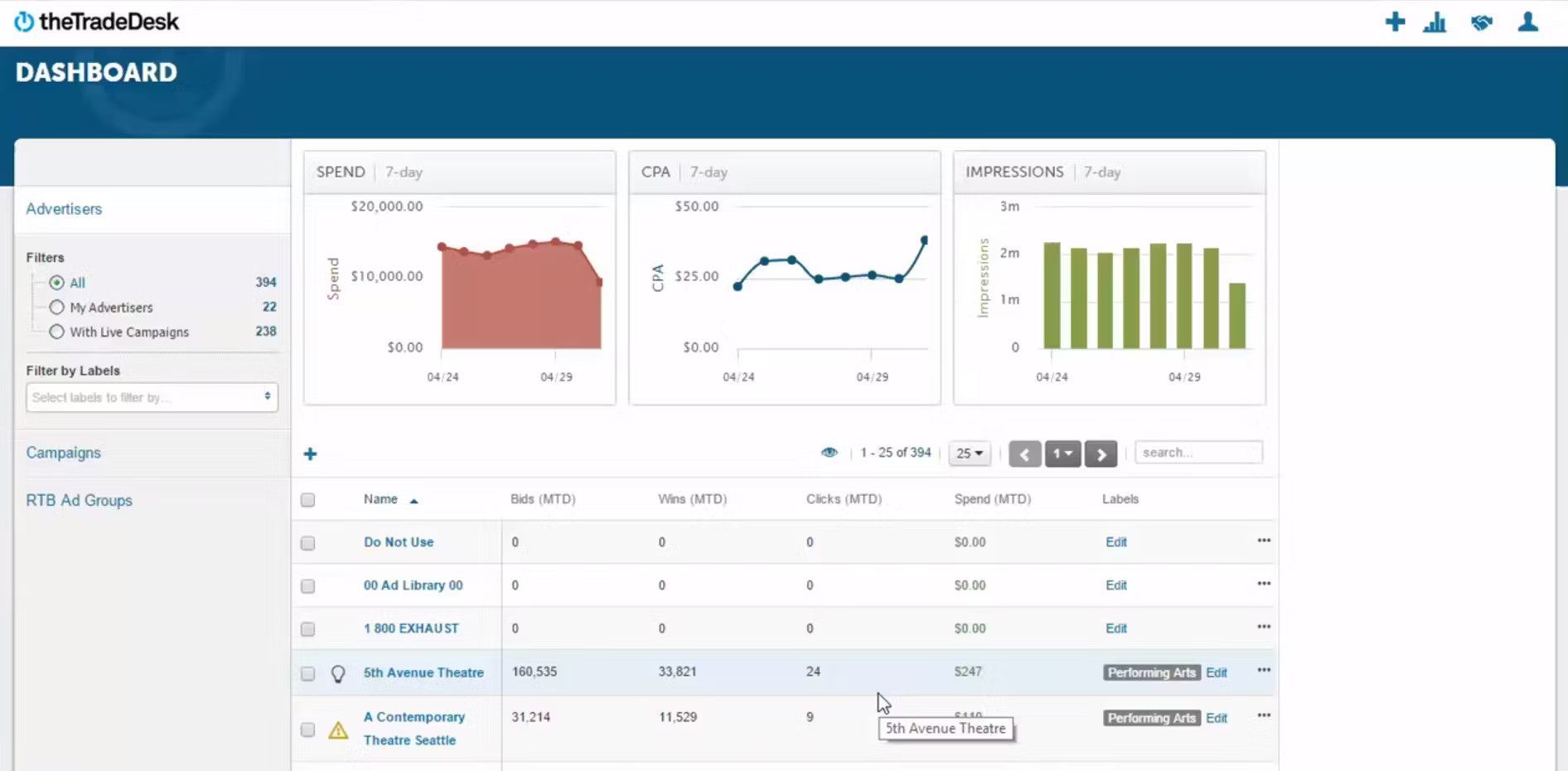Viewport: 1568px width, 771px height.
Task: Open the page number 1 dropdown
Action: coord(1062,453)
